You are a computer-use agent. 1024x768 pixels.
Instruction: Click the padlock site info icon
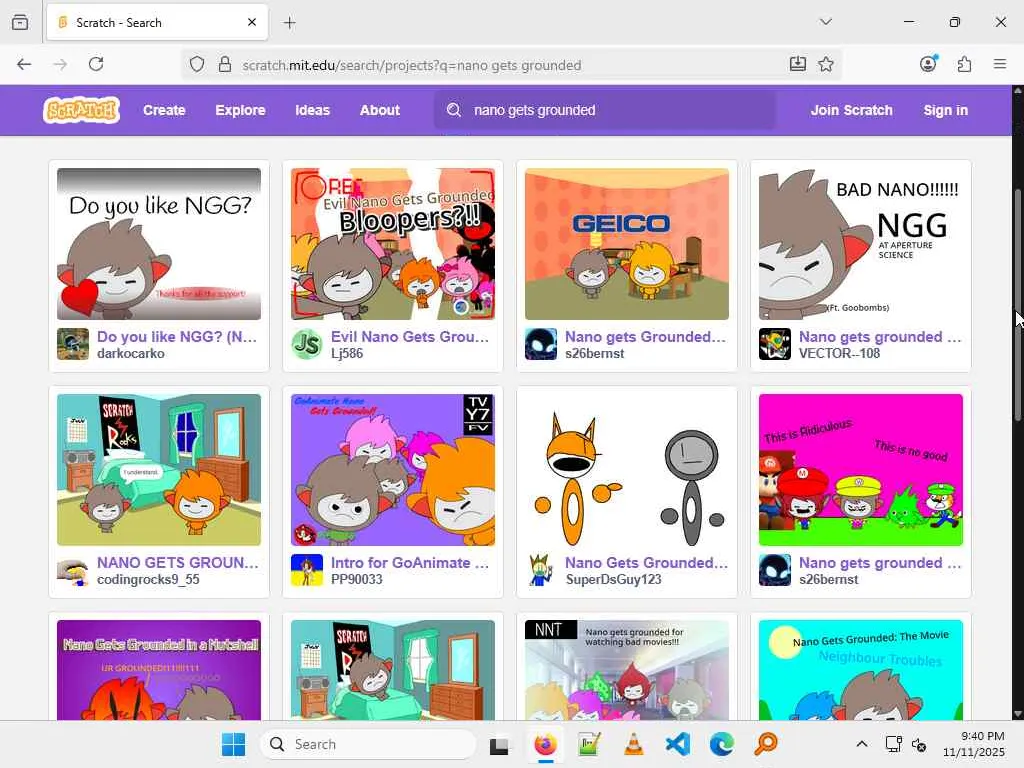click(225, 65)
